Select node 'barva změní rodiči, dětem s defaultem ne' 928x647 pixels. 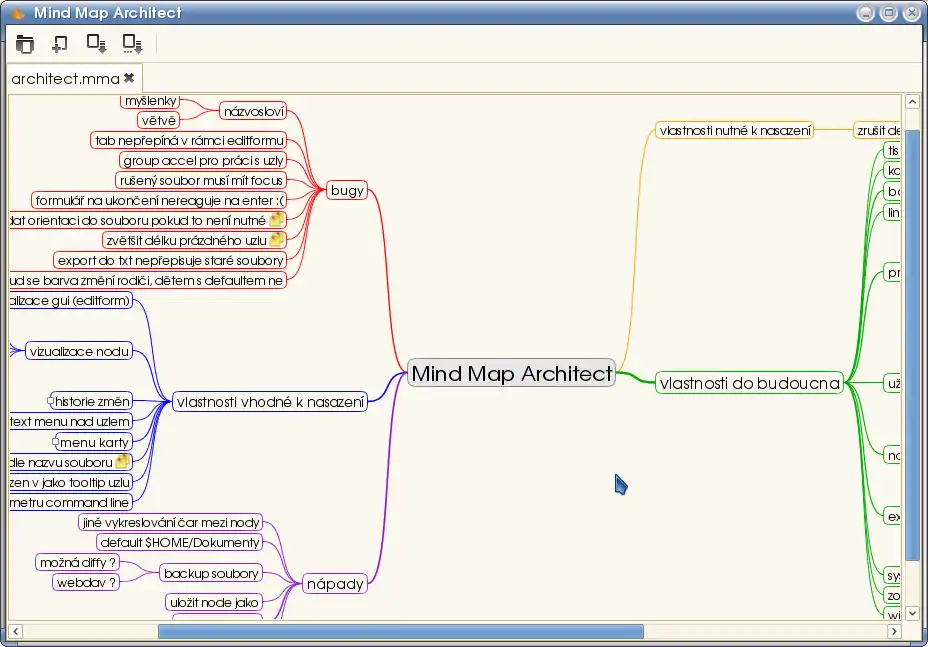[x=148, y=280]
